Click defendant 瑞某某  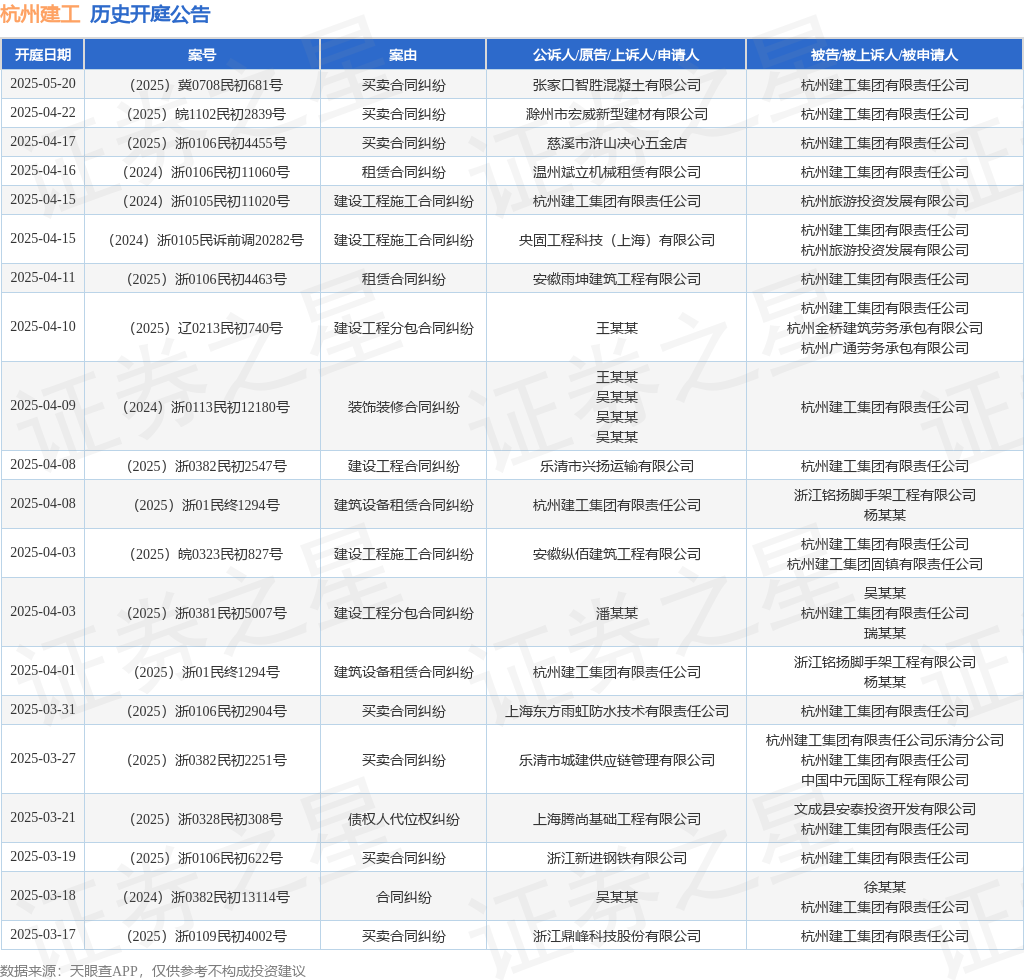pos(885,633)
